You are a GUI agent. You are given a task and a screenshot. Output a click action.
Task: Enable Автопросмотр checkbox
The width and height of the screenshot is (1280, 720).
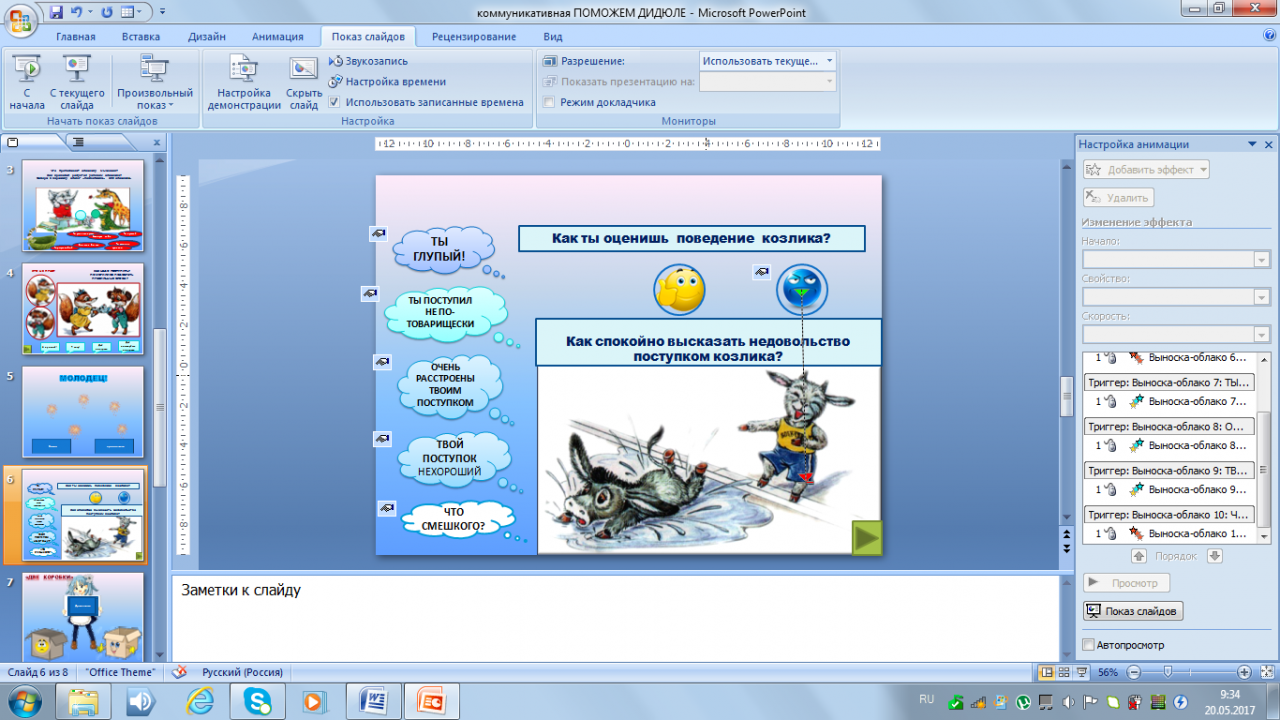1089,645
